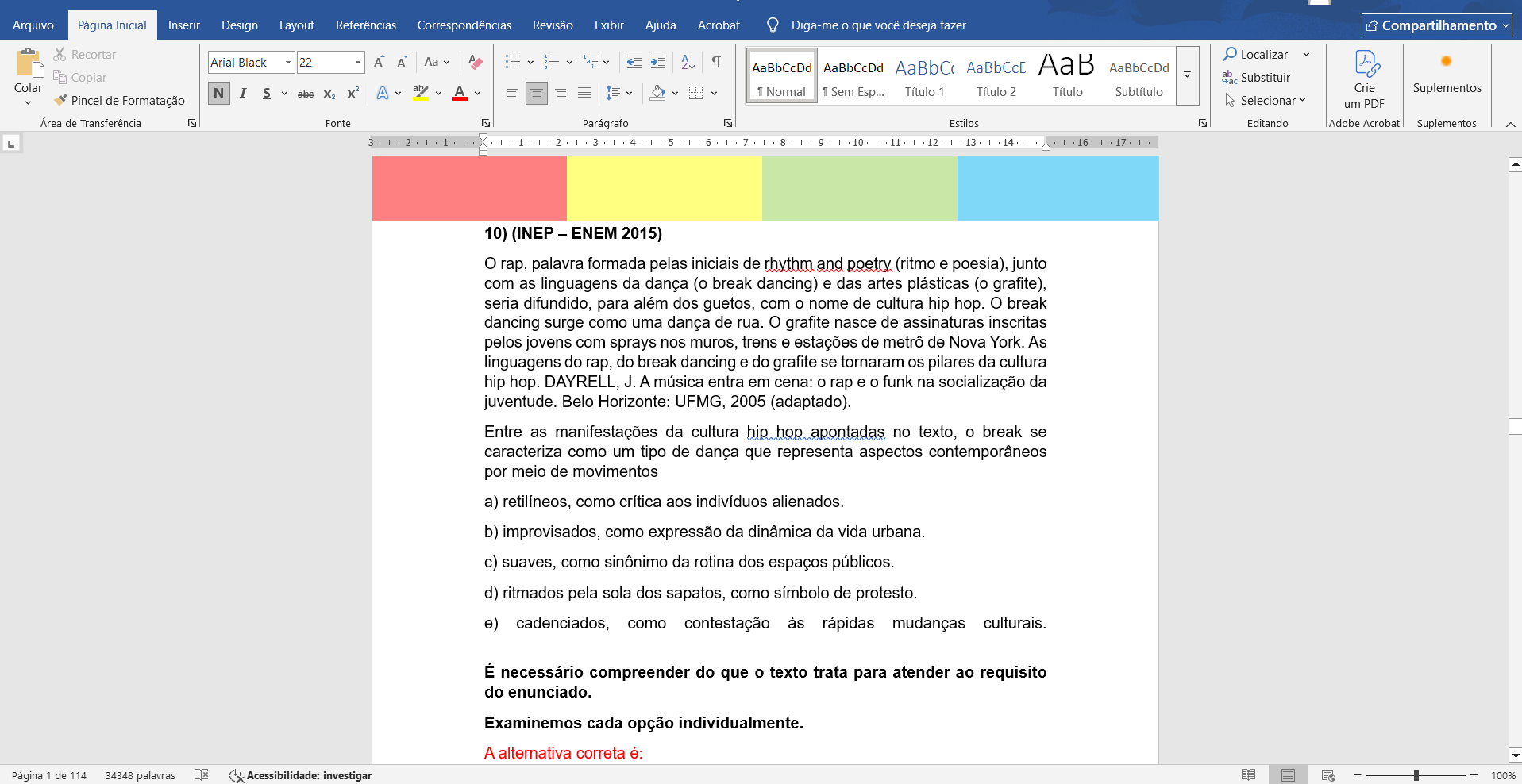Toggle bold (N) formatting
Screen dimensions: 1522x784
tap(219, 94)
